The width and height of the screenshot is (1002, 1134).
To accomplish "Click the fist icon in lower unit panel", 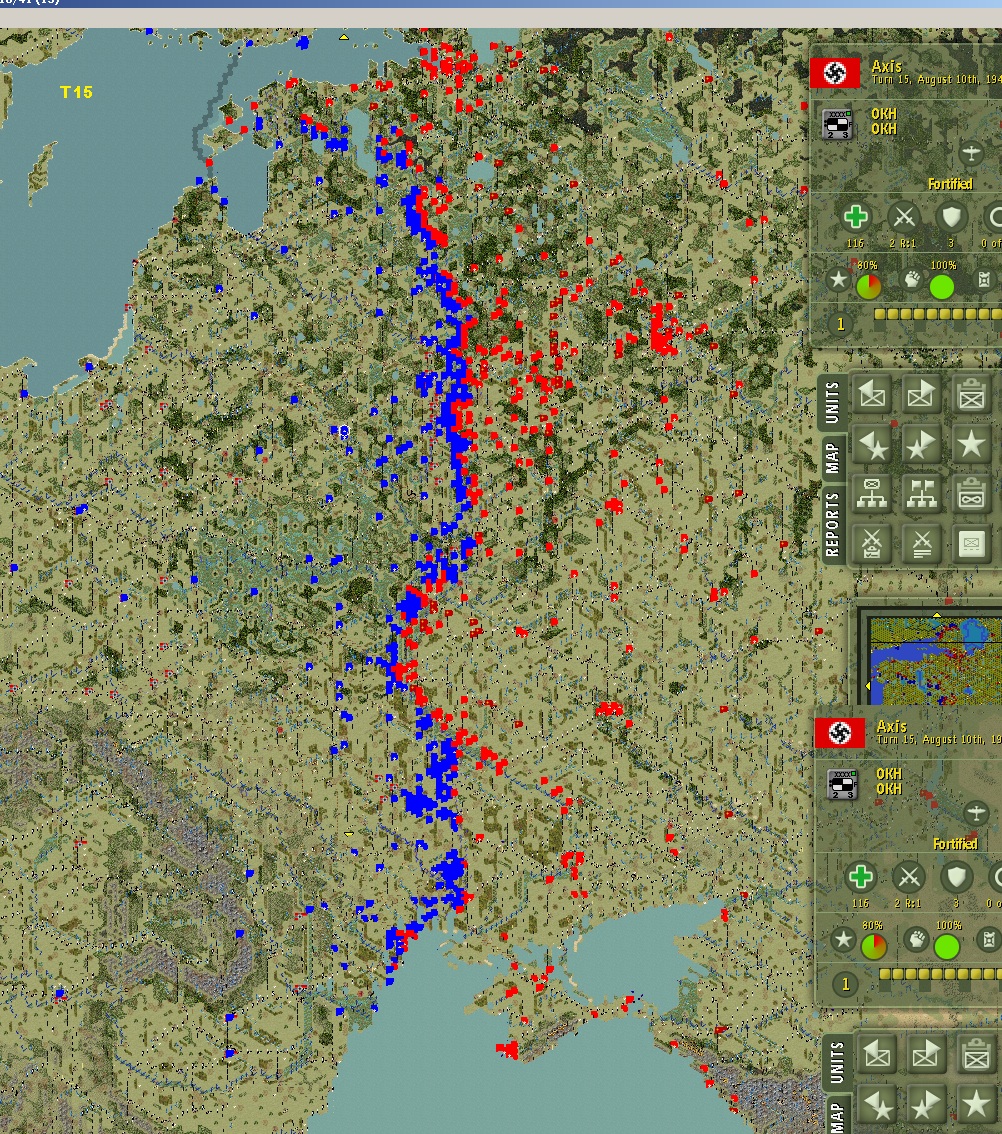I will (x=917, y=939).
